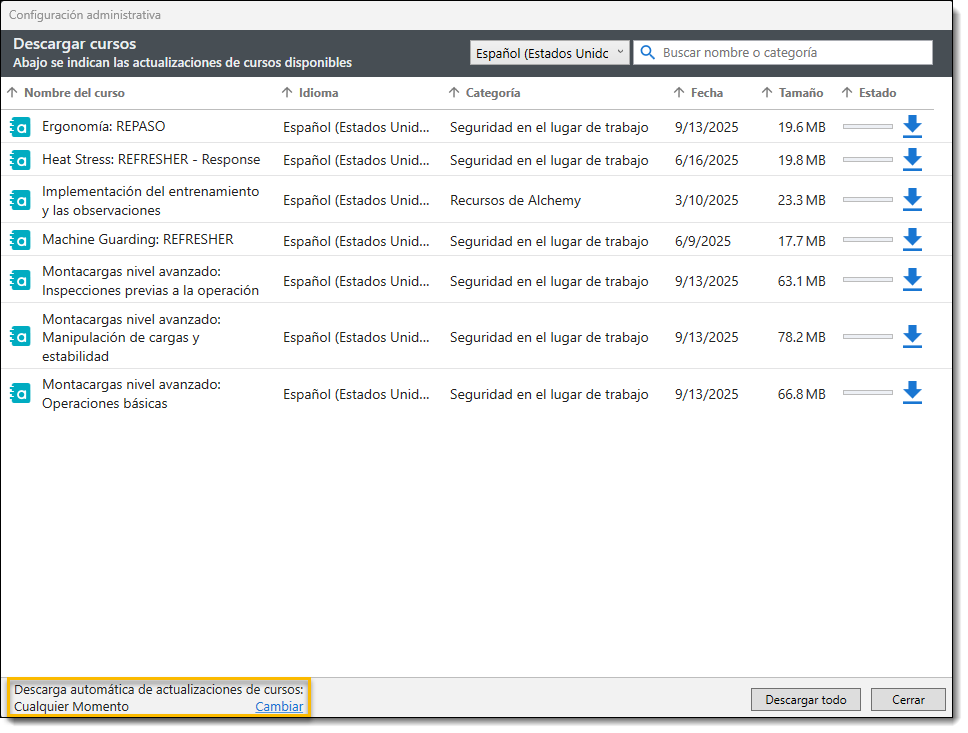Click the Cambiar link for automatic downloads
The image size is (968, 733).
click(279, 707)
